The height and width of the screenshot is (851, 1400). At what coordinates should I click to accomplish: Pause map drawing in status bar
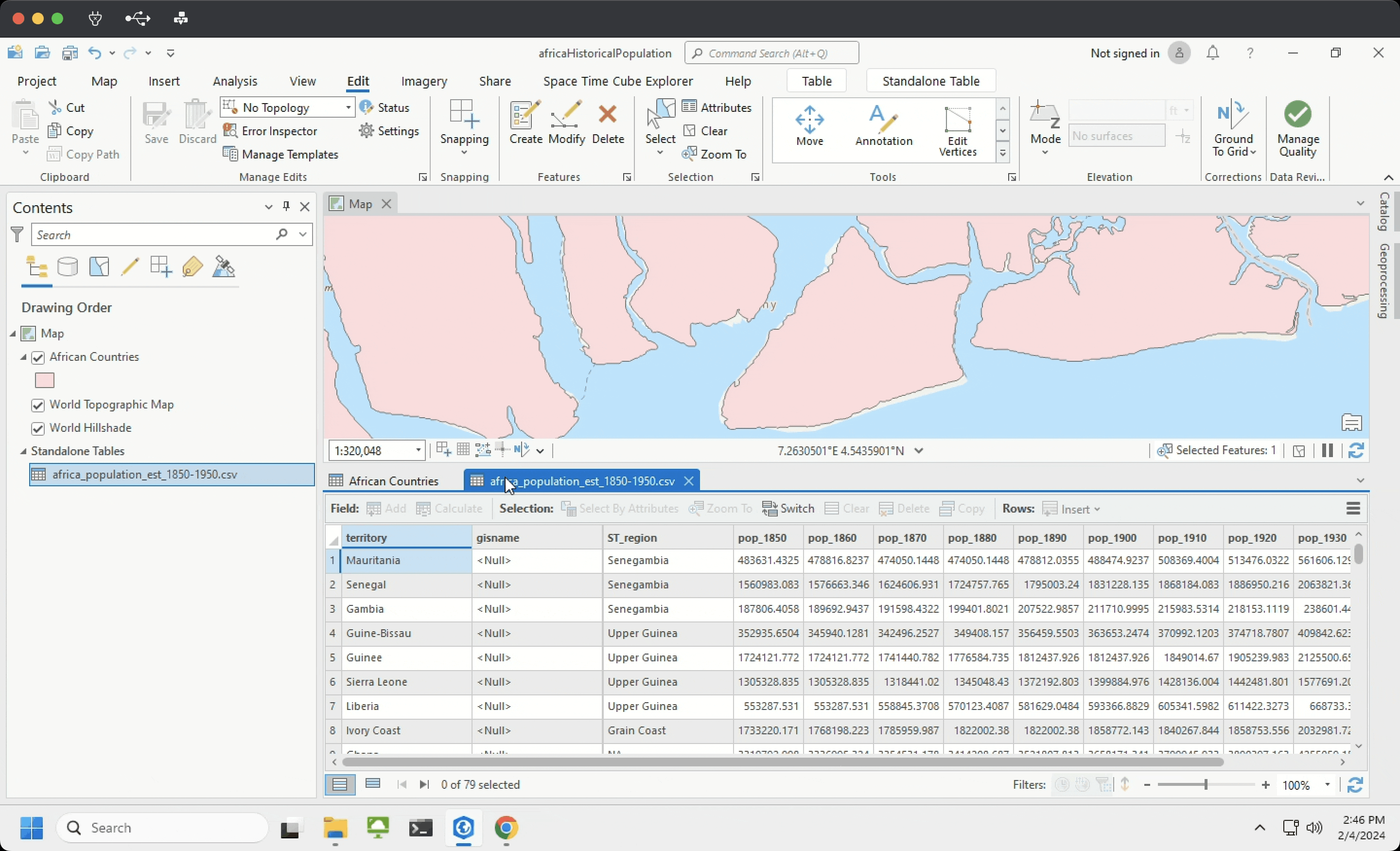pos(1327,451)
